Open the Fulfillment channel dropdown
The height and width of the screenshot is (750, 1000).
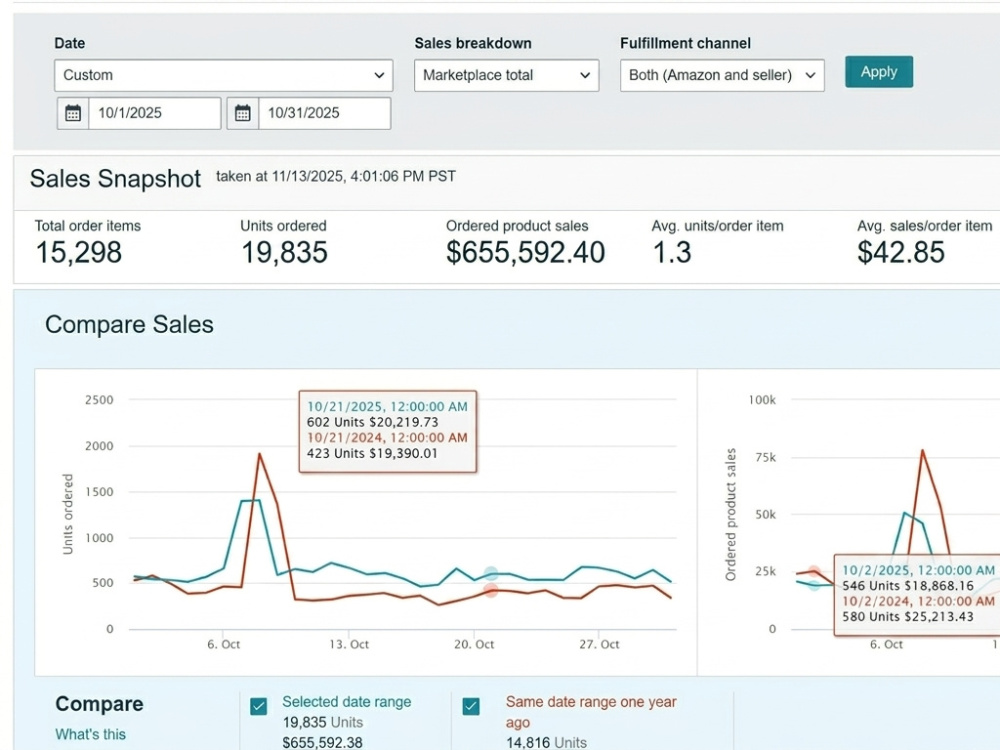[x=722, y=75]
